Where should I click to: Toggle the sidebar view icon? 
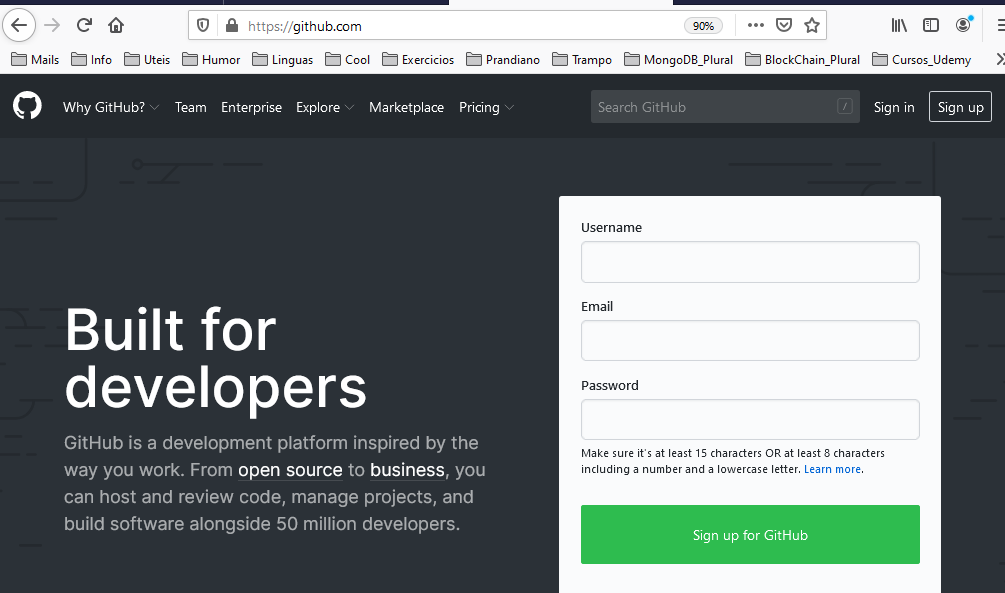(x=931, y=26)
